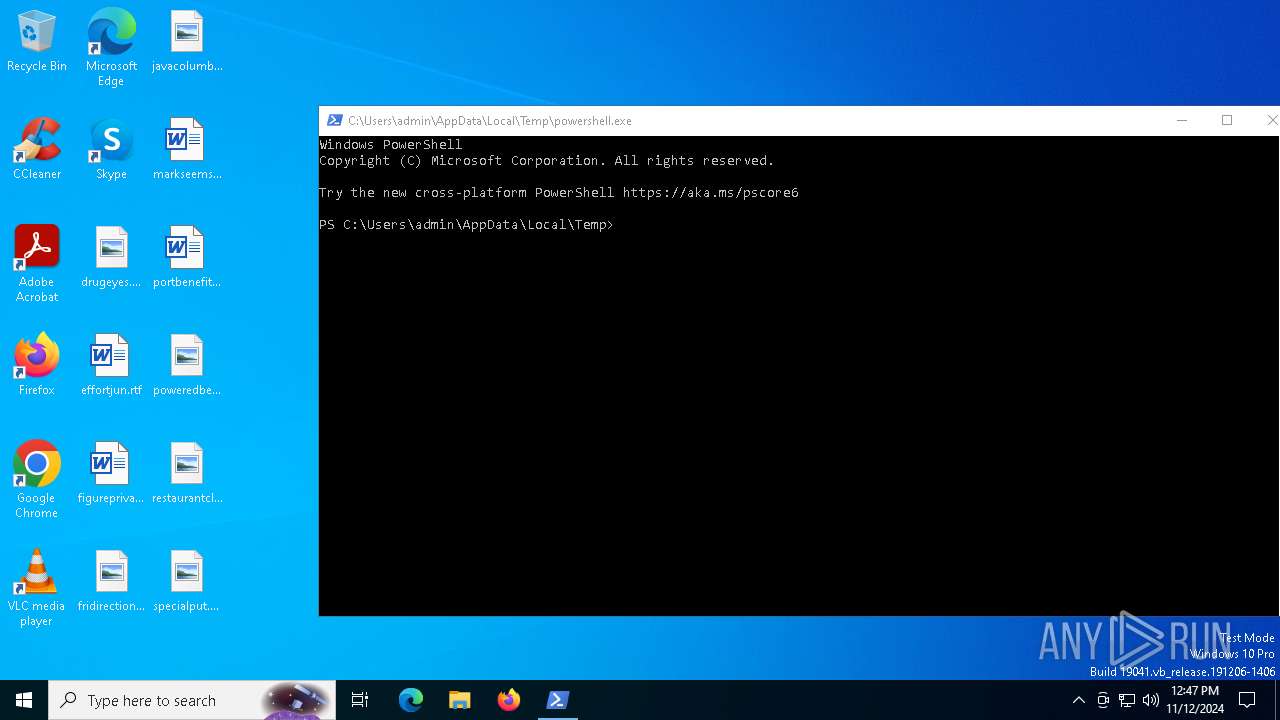Launch Skype from the desktop
This screenshot has width=1280, height=720.
(111, 150)
